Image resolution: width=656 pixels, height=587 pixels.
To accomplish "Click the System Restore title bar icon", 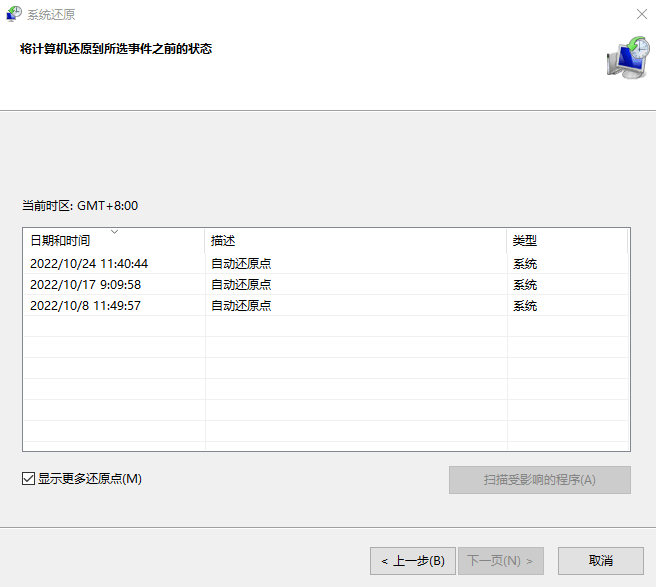I will 15,14.
